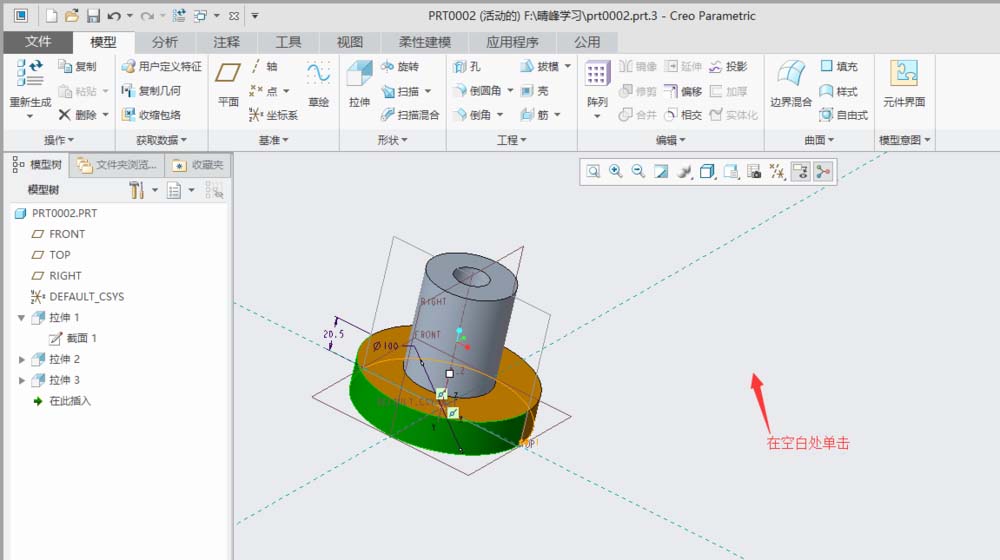This screenshot has height=560, width=1000.
Task: Expand the 拉伸 3 tree node
Action: 21,380
